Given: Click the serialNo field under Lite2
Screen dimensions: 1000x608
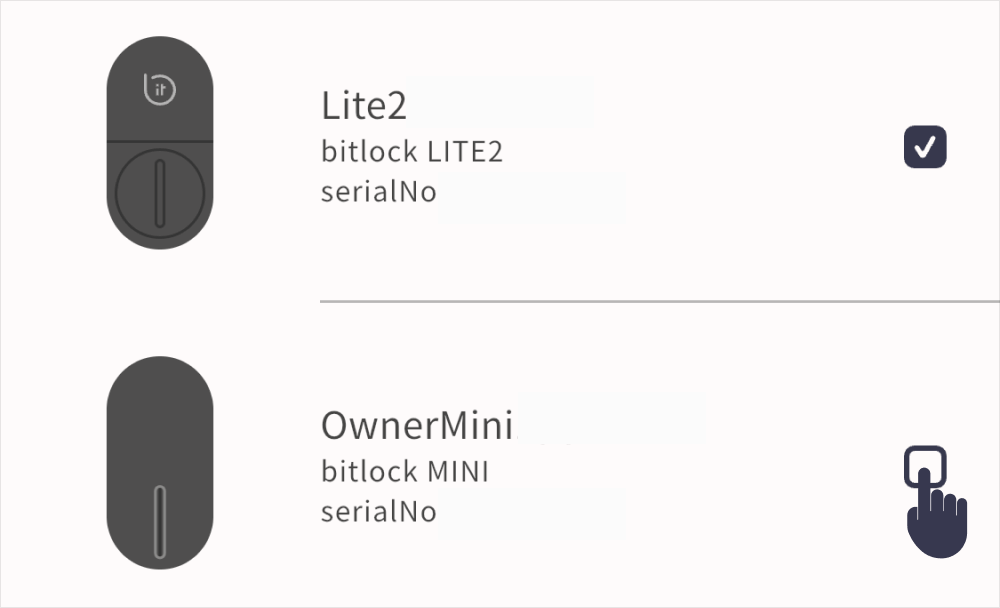Looking at the screenshot, I should click(379, 191).
